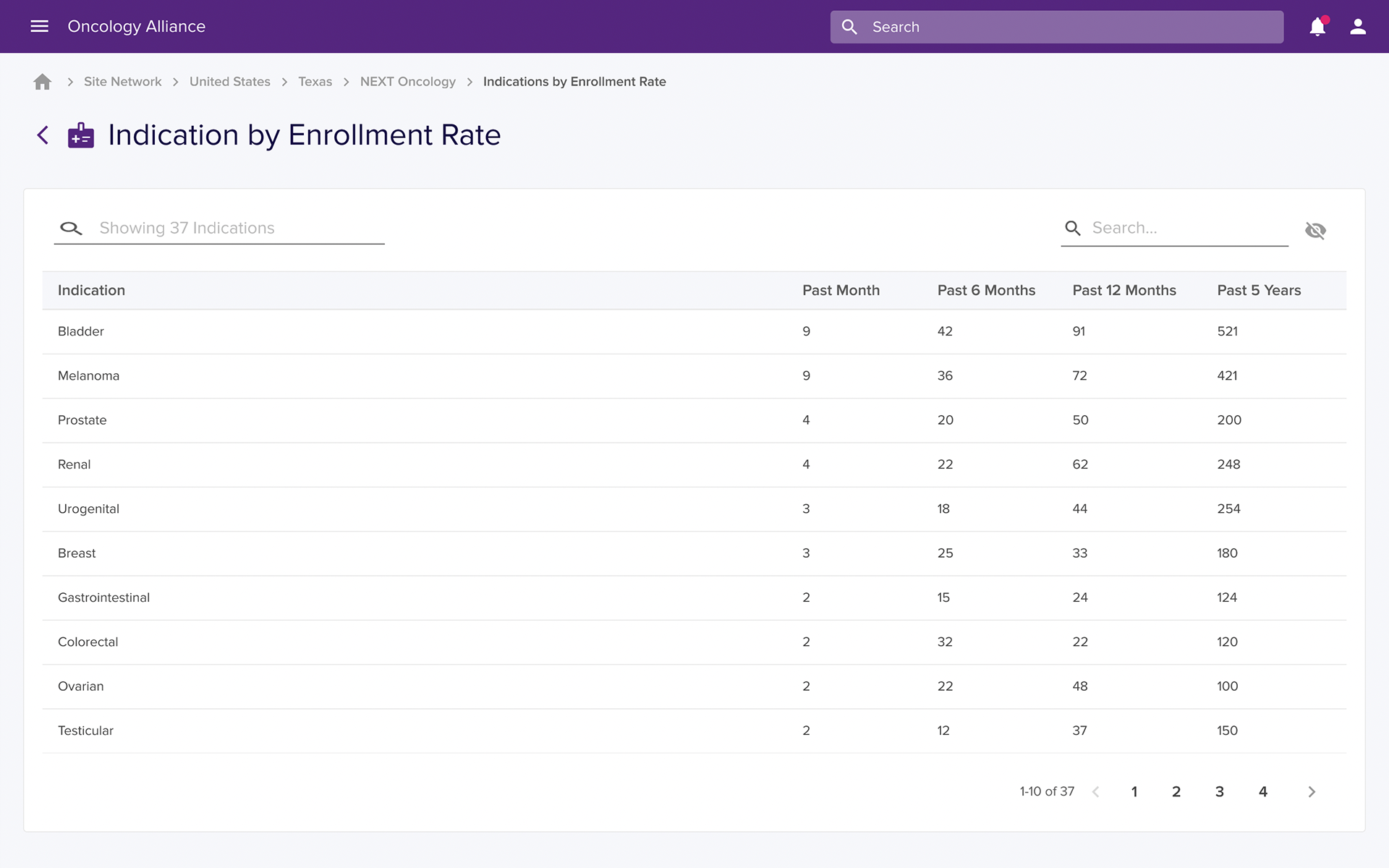Sort by Past 12 Months column header
This screenshot has height=868, width=1389.
pyautogui.click(x=1124, y=290)
